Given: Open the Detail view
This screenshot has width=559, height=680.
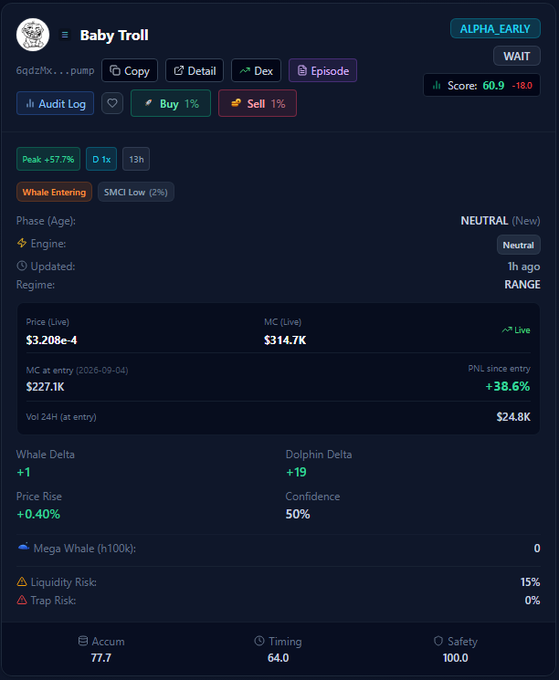Looking at the screenshot, I should [194, 70].
